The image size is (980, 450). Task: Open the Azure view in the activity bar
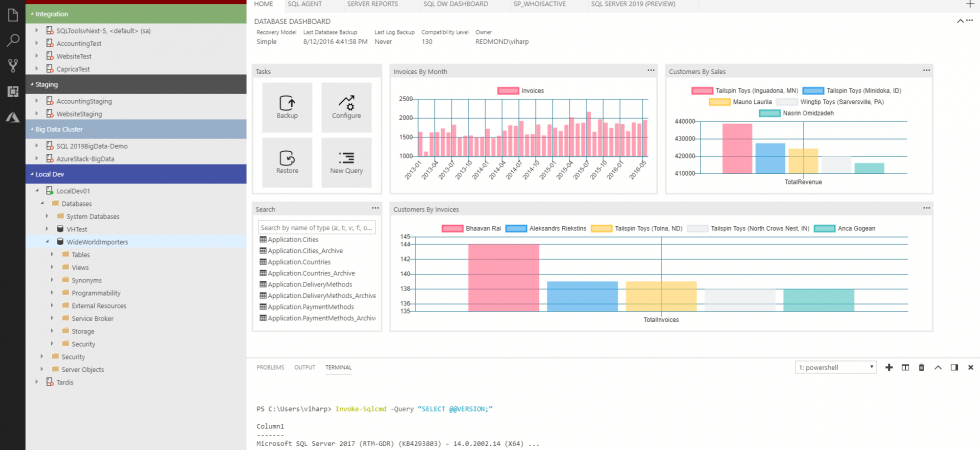click(13, 116)
